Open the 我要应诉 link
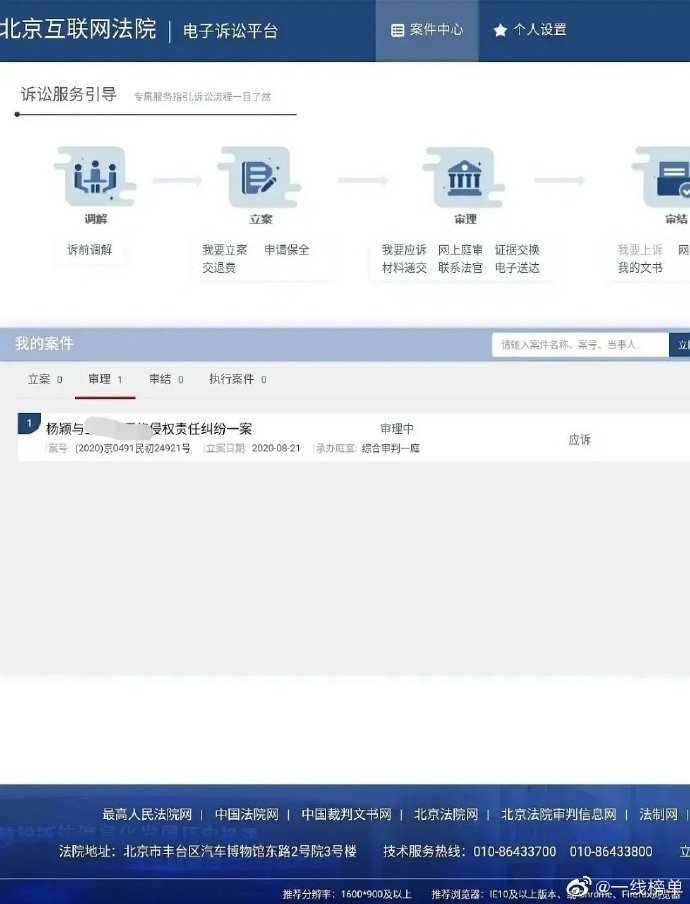The image size is (690, 904). pyautogui.click(x=404, y=250)
